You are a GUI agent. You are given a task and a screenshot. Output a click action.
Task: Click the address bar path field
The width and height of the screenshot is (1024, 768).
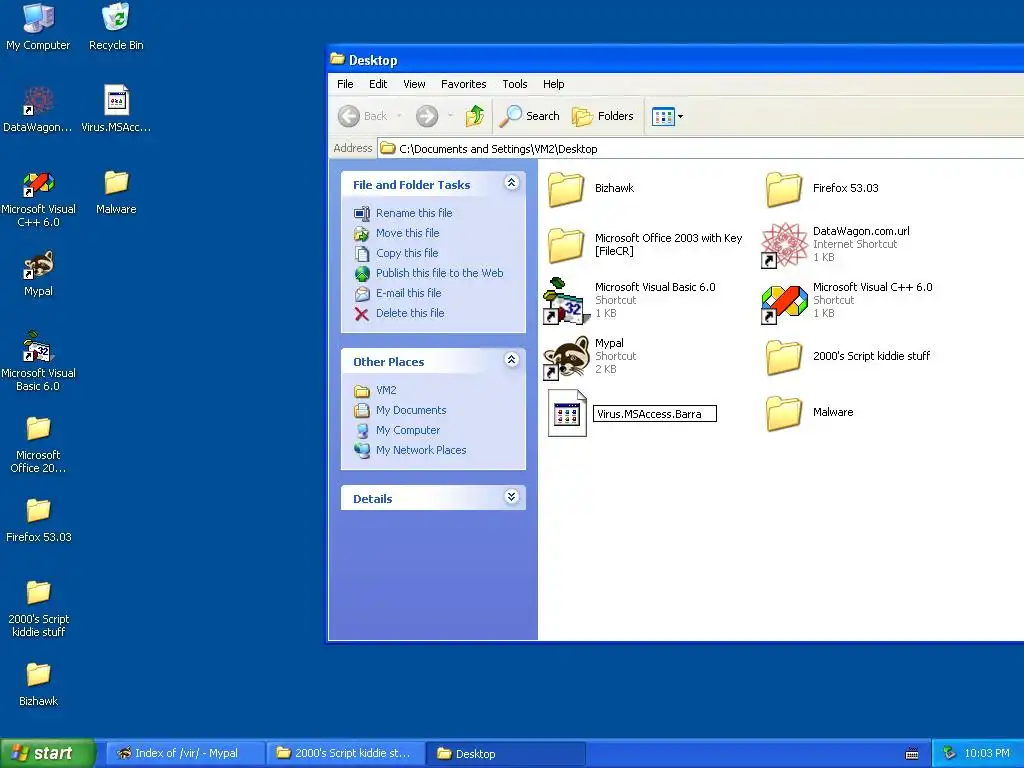(x=700, y=149)
